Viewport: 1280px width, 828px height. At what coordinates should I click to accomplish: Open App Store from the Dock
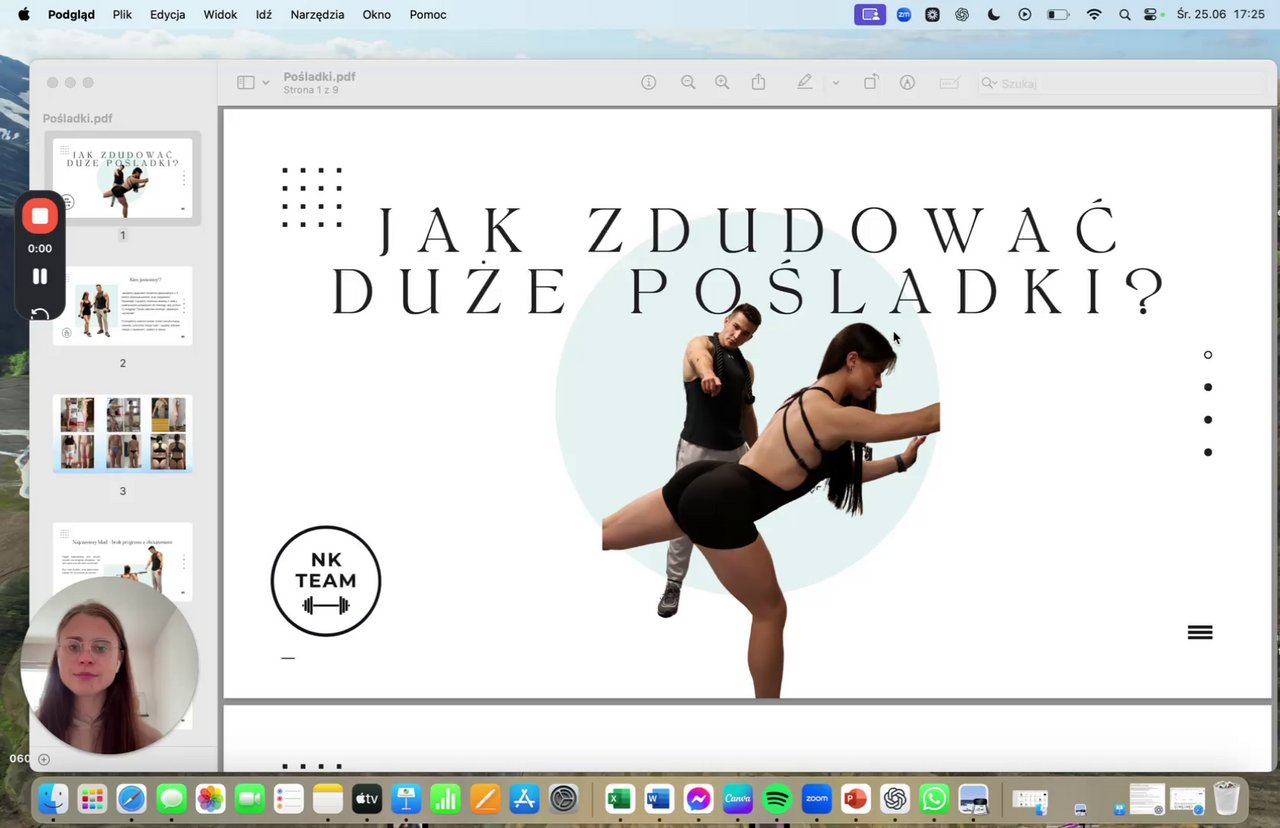pos(524,798)
